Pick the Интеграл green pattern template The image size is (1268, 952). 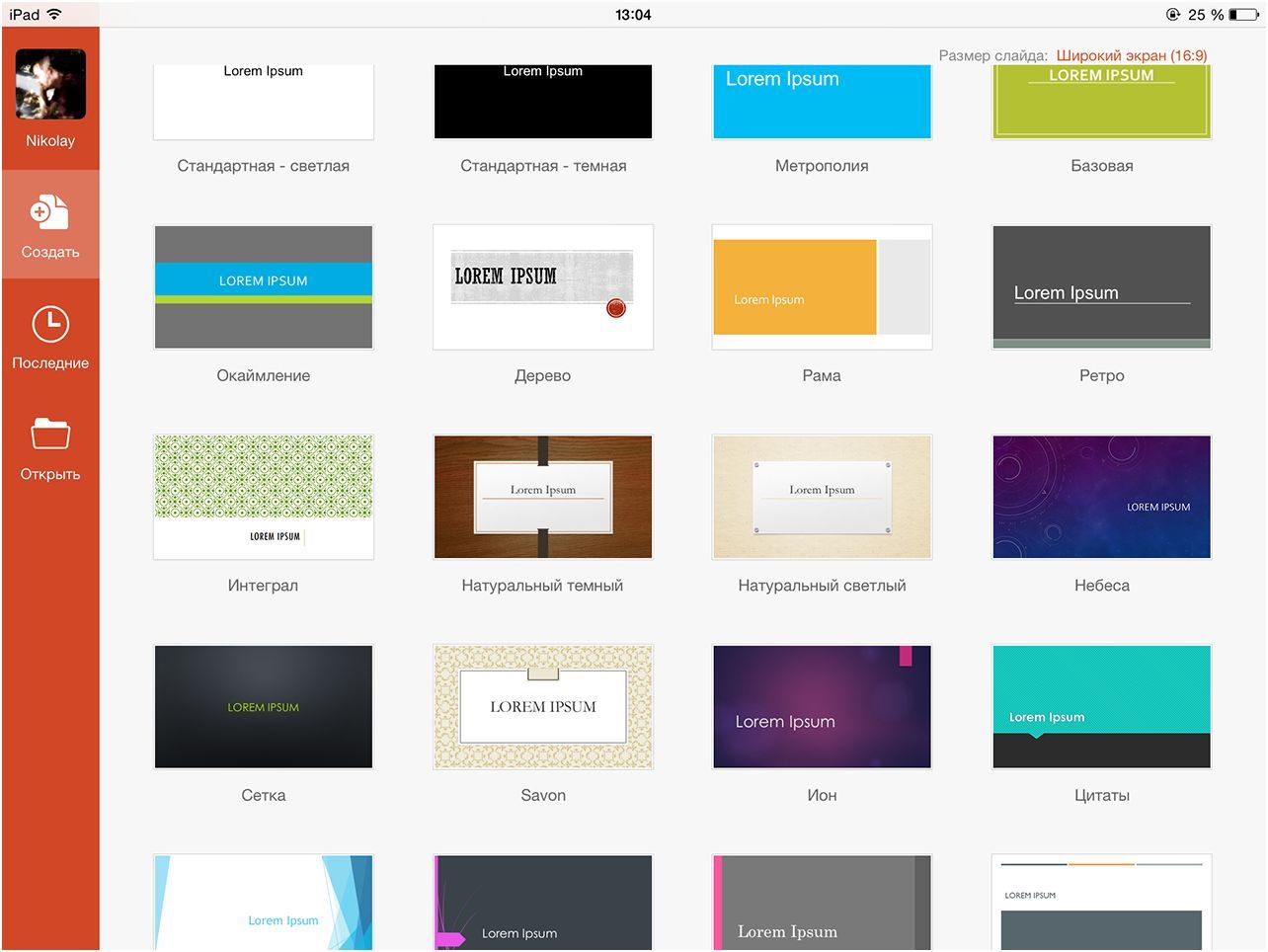(x=264, y=497)
